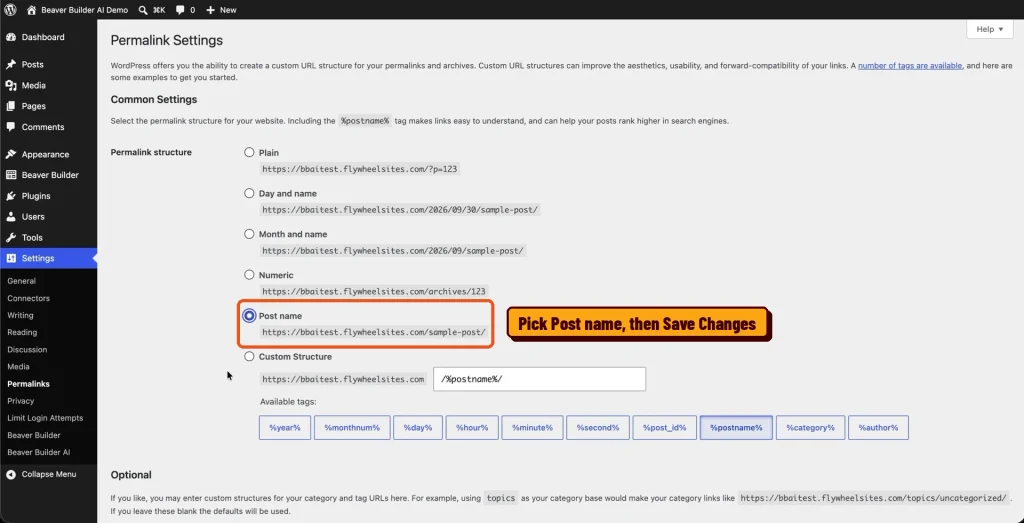Open the Posts menu
The width and height of the screenshot is (1024, 523).
[33, 65]
